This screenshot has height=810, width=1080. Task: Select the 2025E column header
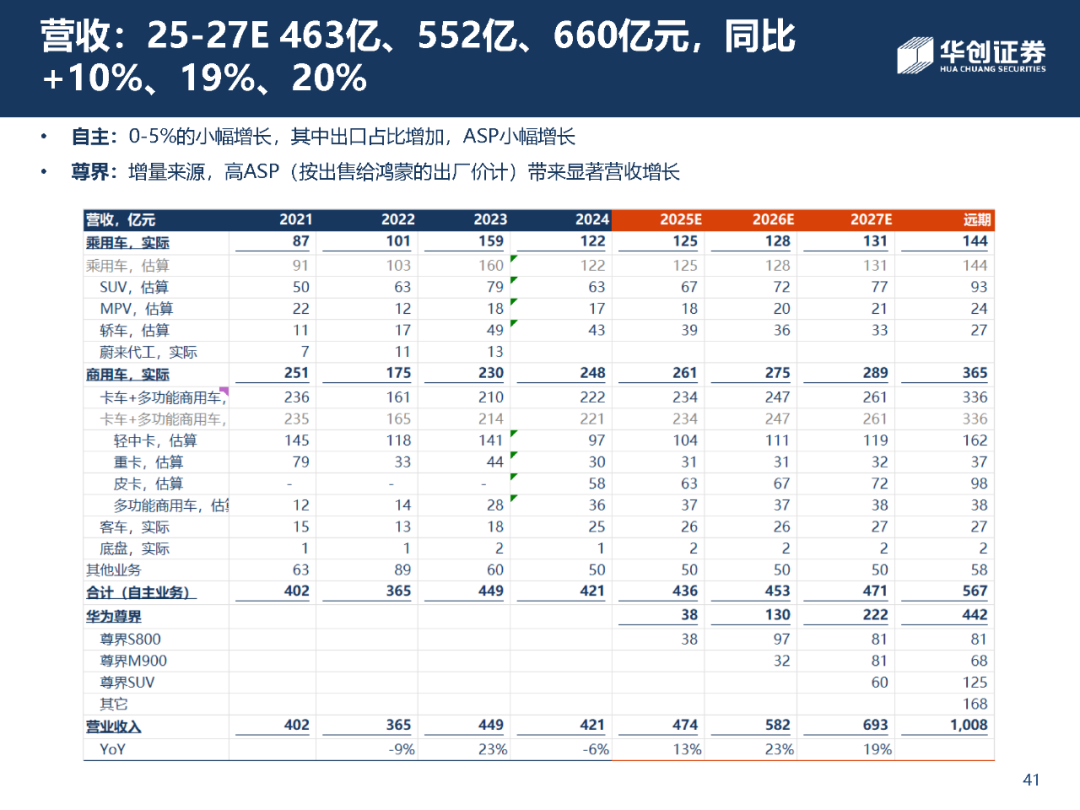pyautogui.click(x=681, y=220)
